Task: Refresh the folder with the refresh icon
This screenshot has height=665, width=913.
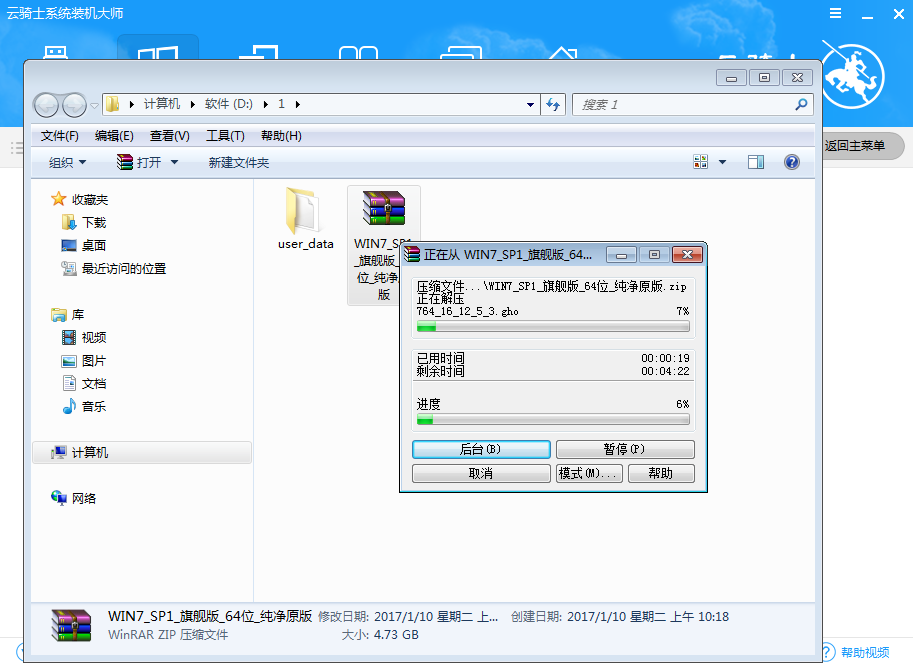Action: coord(553,105)
